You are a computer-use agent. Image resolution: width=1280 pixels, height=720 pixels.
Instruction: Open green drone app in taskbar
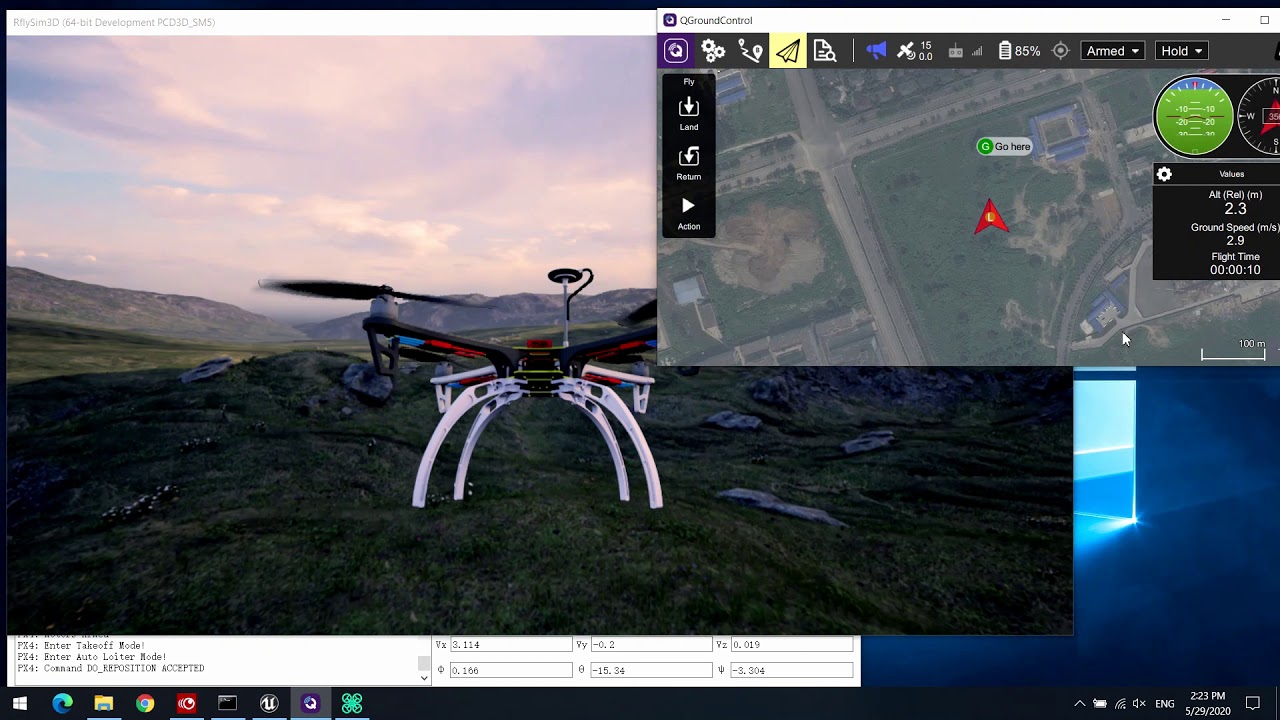pos(352,704)
